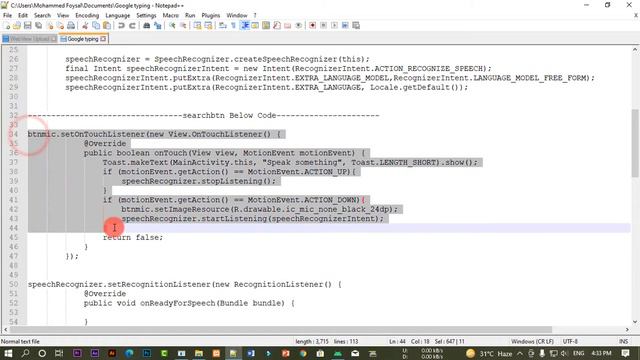Stop macro recording toolbar button
640x360 pixels.
point(323,25)
